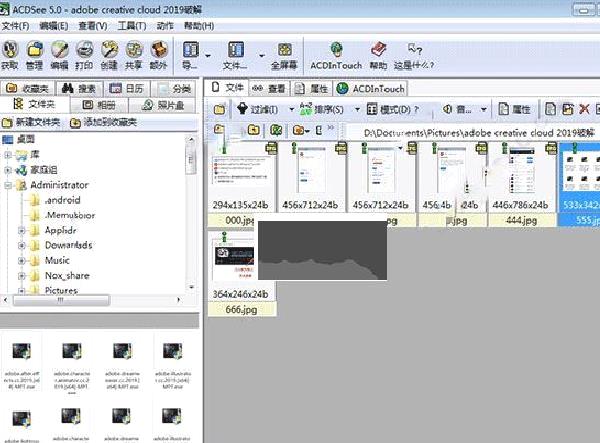Select the .android folder in tree
Image resolution: width=600 pixels, height=443 pixels.
tap(63, 200)
